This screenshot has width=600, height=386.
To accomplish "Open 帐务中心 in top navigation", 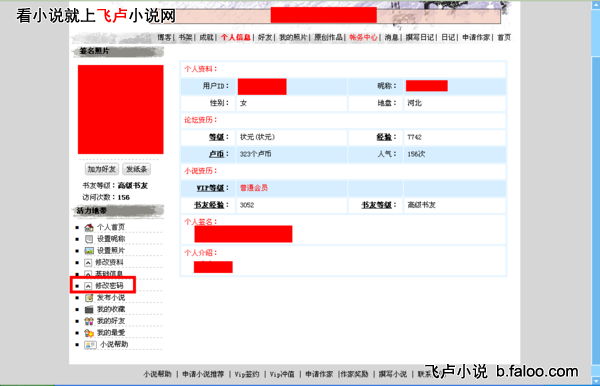I will [x=363, y=37].
